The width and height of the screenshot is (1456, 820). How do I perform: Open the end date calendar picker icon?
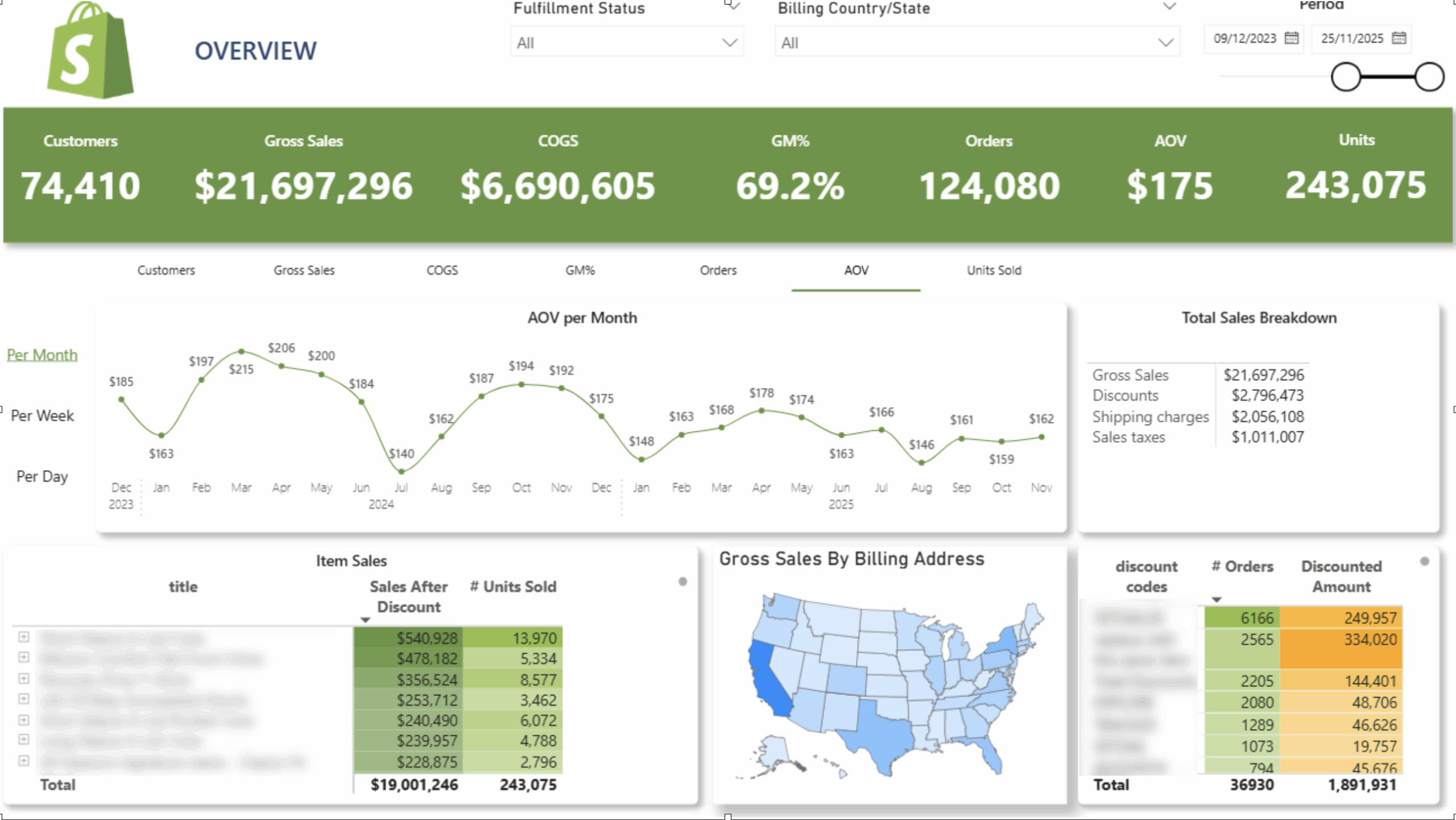[1399, 38]
